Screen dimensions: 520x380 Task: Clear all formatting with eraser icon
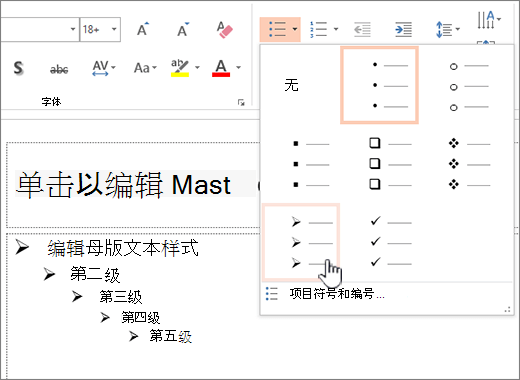(x=224, y=29)
